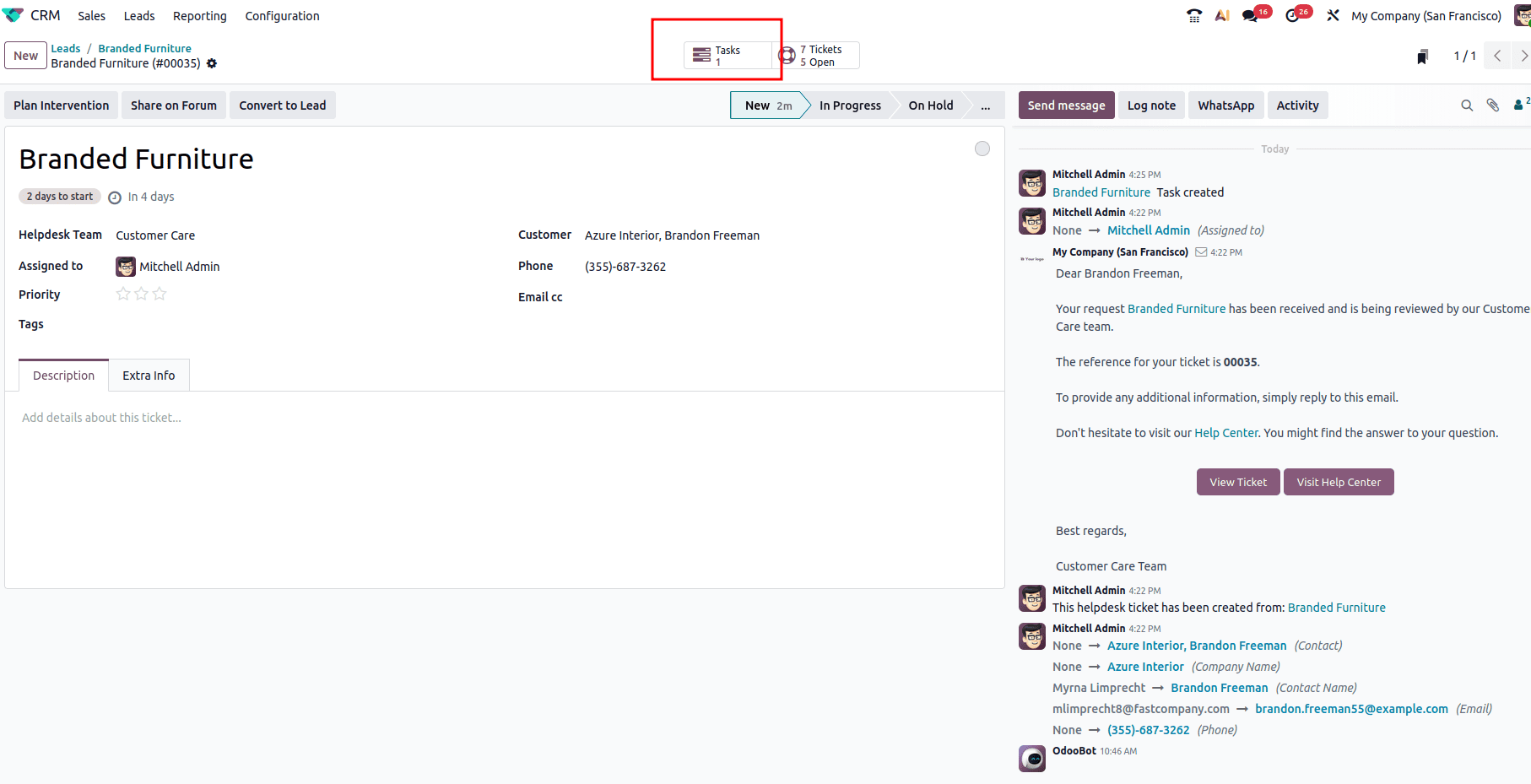This screenshot has height=784, width=1531.
Task: Open the Branded Furniture breadcrumb link
Action: (143, 48)
